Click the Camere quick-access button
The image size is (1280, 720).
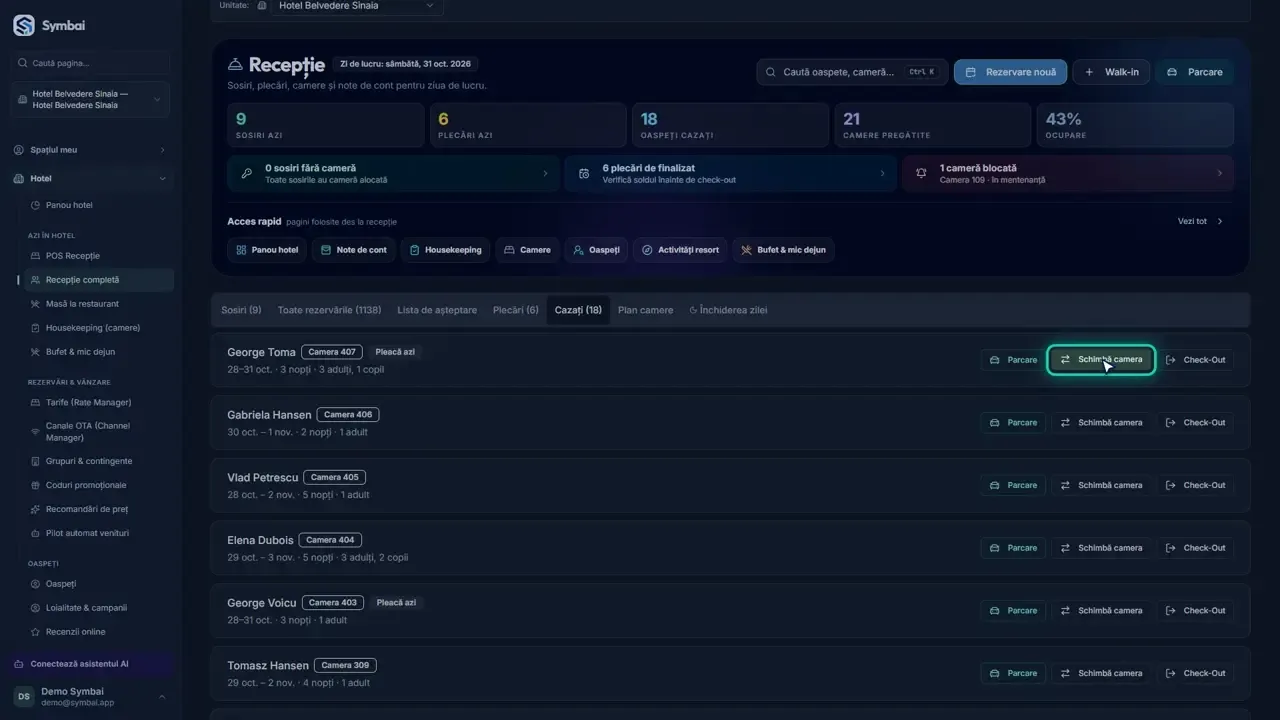point(527,250)
